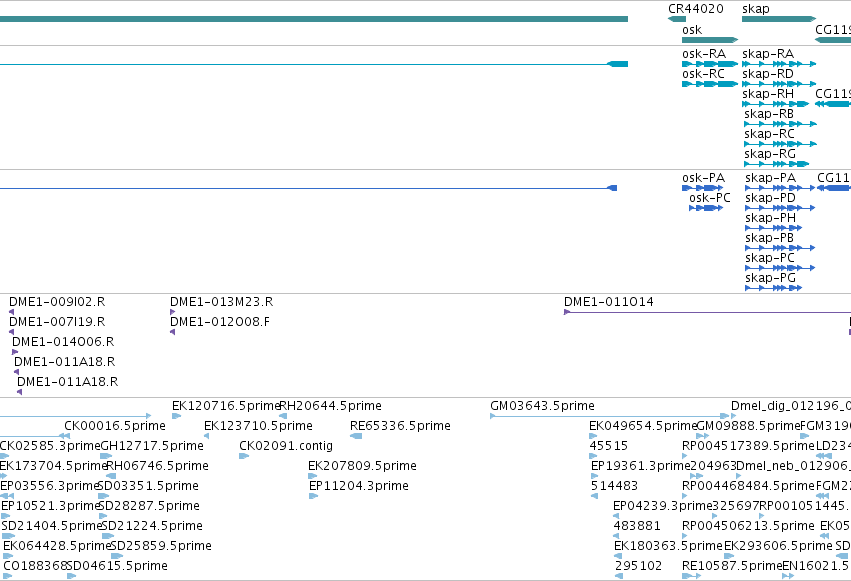Open EST SD03351.5prime
This screenshot has width=851, height=581.
[x=103, y=496]
